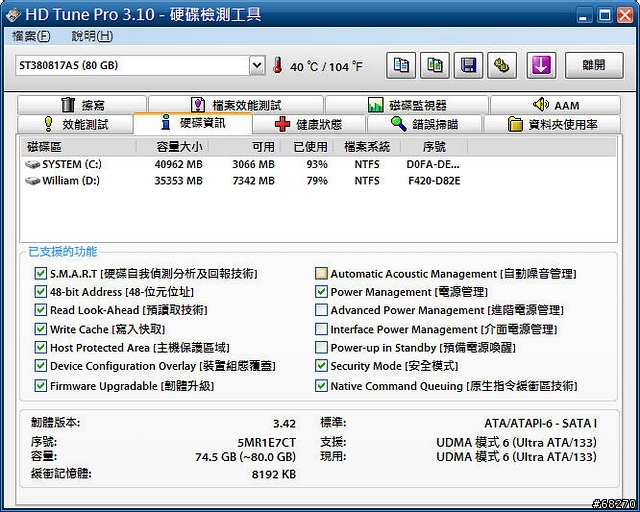The height and width of the screenshot is (512, 640).
Task: Toggle the Security Mode checkbox
Action: tap(321, 365)
